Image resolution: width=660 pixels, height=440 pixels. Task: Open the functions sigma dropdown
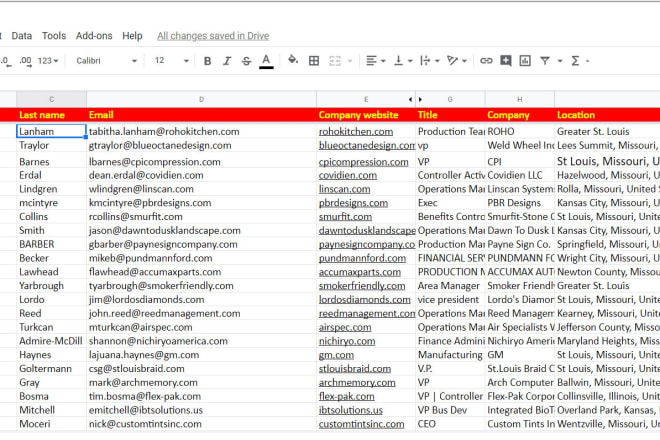pos(580,61)
